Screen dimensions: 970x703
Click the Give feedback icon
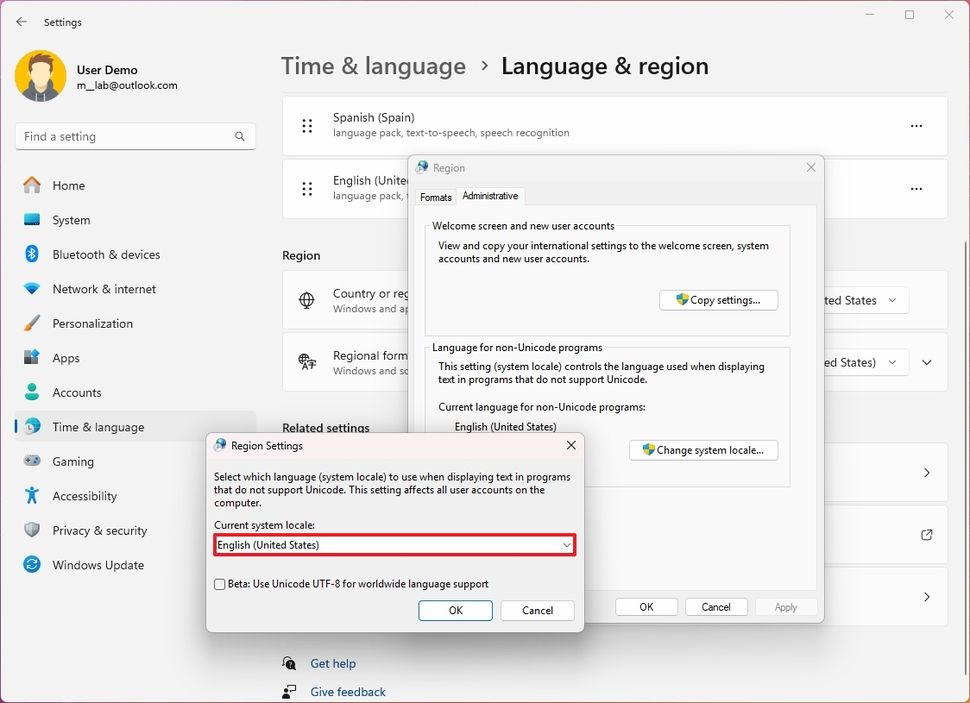[x=289, y=691]
